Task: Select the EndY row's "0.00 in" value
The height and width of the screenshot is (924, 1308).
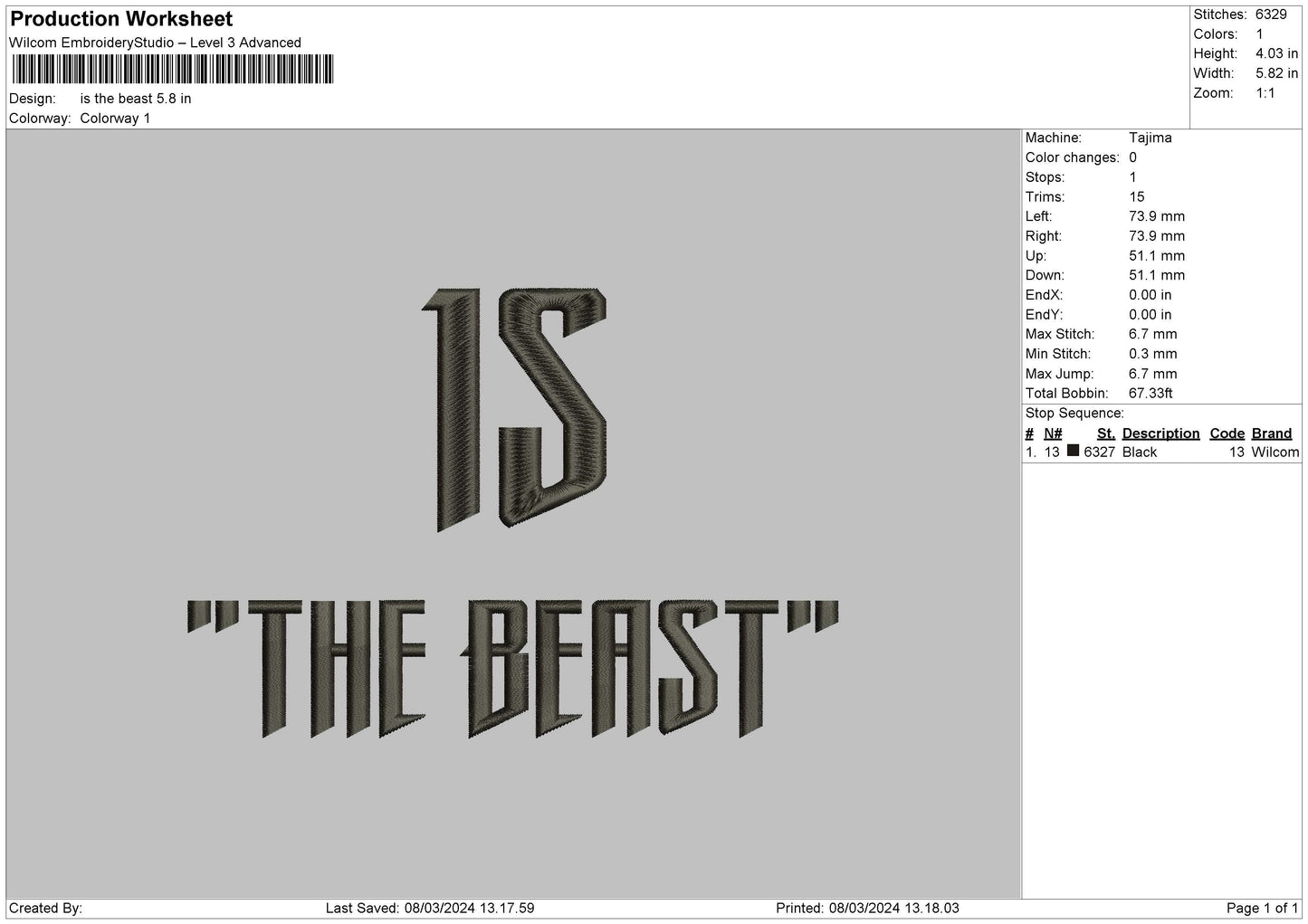Action: coord(1150,315)
